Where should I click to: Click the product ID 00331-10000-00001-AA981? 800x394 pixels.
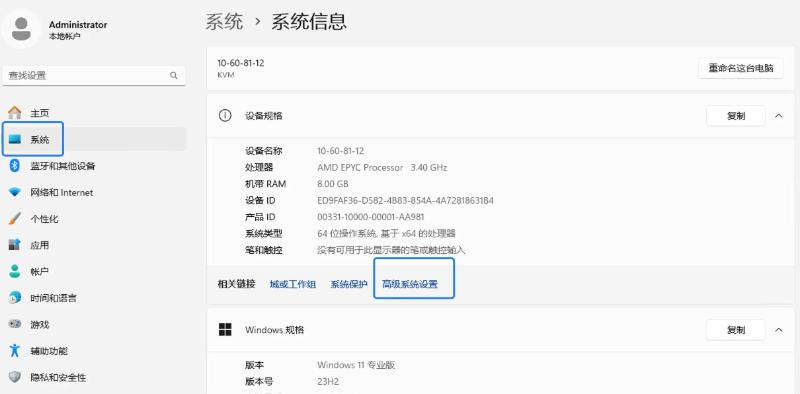click(371, 217)
